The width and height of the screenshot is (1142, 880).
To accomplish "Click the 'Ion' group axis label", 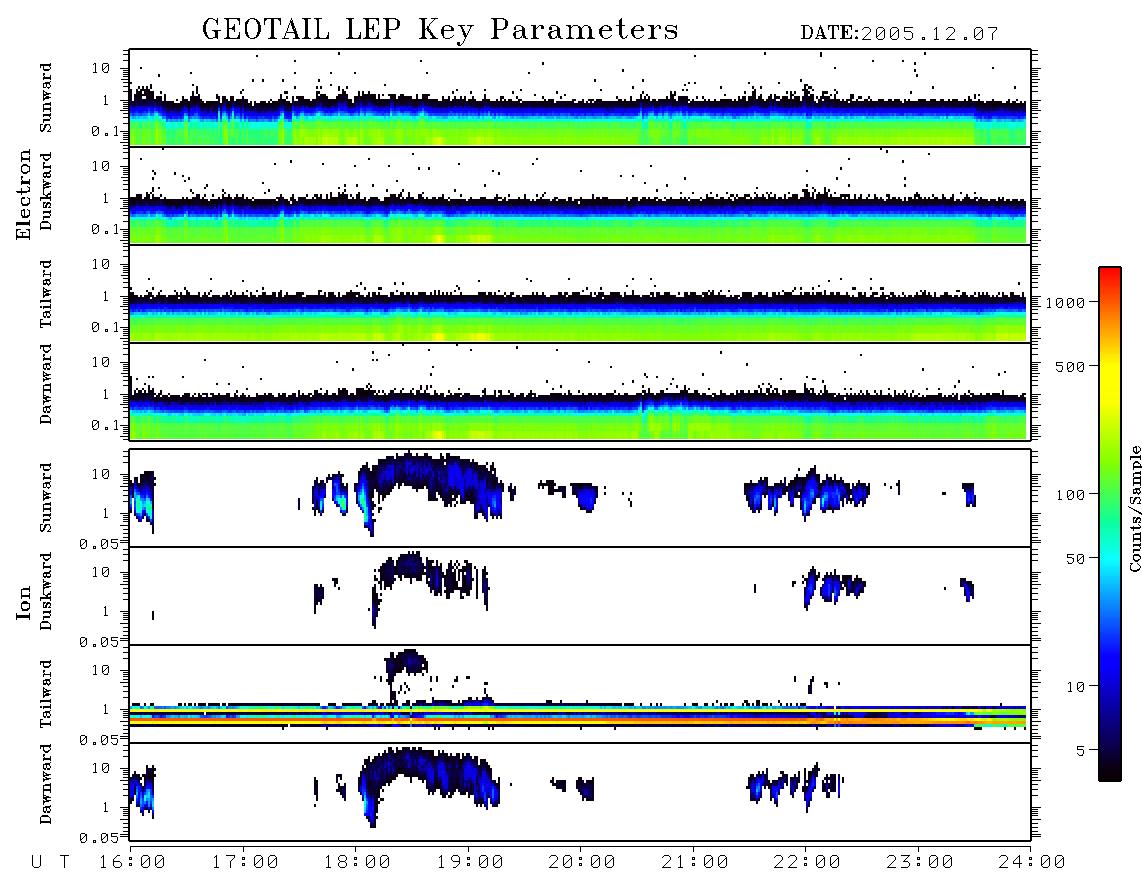I will point(24,603).
